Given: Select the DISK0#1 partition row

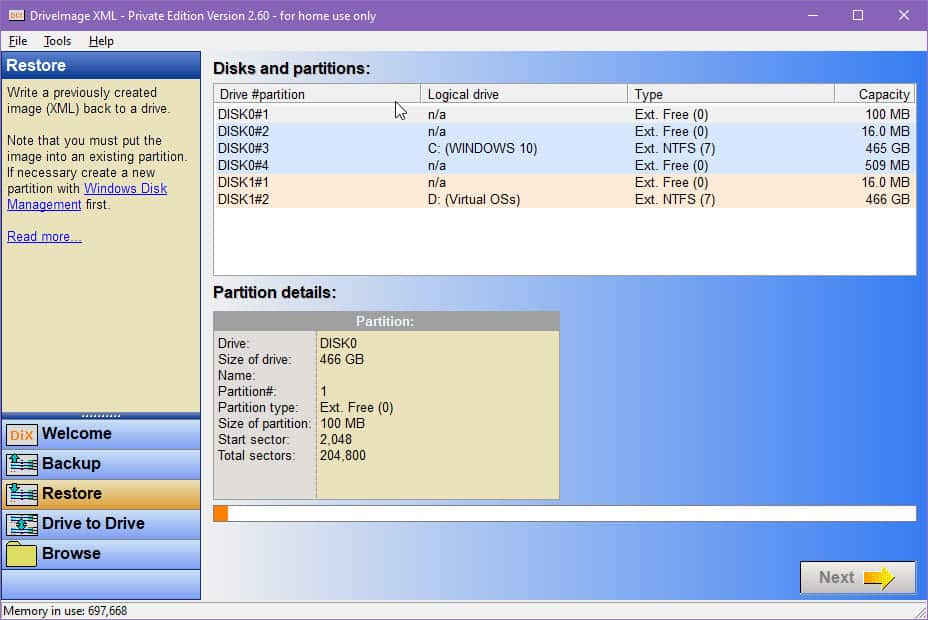Looking at the screenshot, I should (564, 114).
